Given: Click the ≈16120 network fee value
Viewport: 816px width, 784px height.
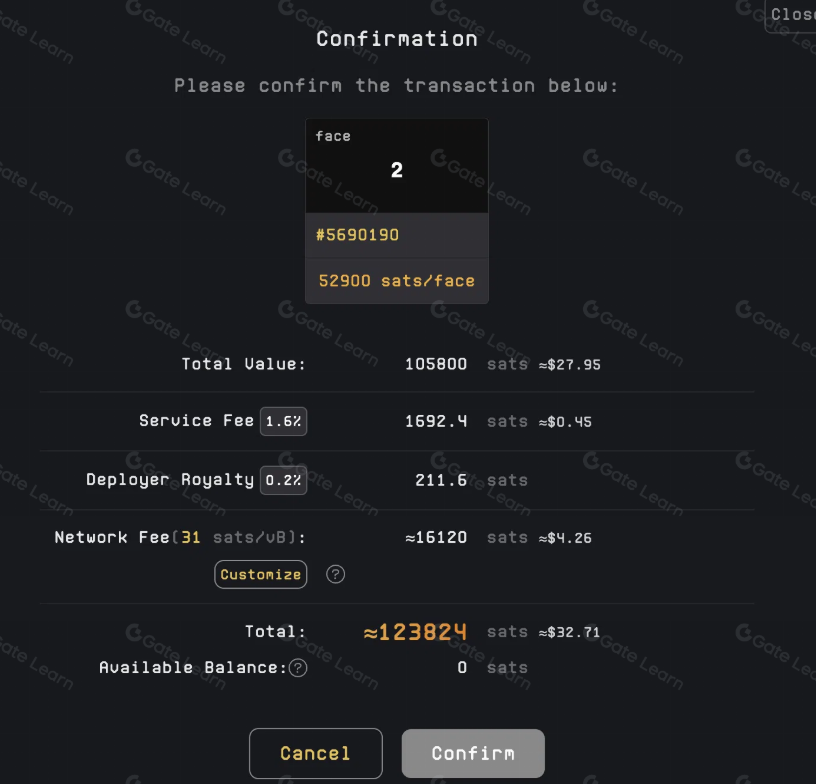Looking at the screenshot, I should click(435, 538).
